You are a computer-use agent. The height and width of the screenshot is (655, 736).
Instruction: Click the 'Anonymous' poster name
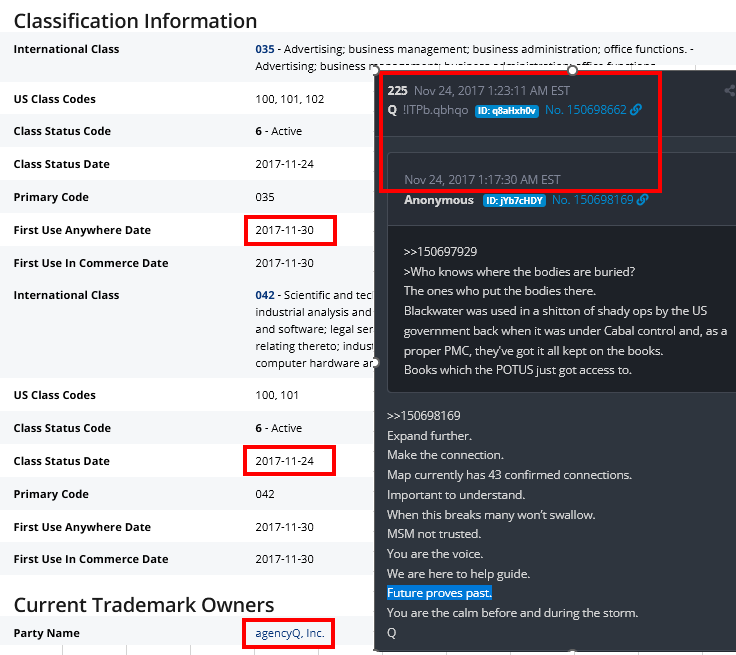click(439, 200)
